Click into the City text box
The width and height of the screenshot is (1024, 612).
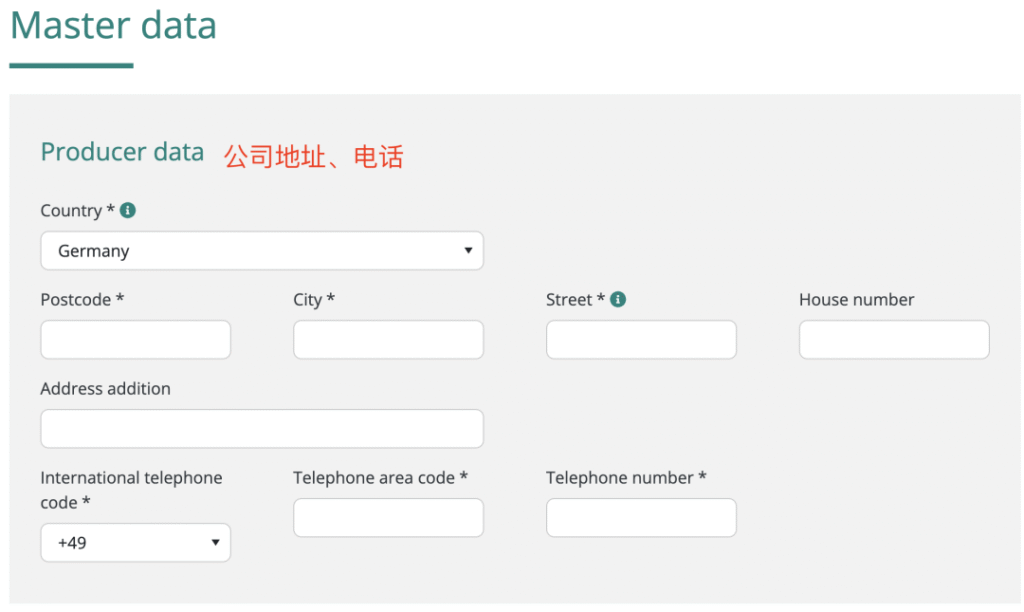(388, 340)
